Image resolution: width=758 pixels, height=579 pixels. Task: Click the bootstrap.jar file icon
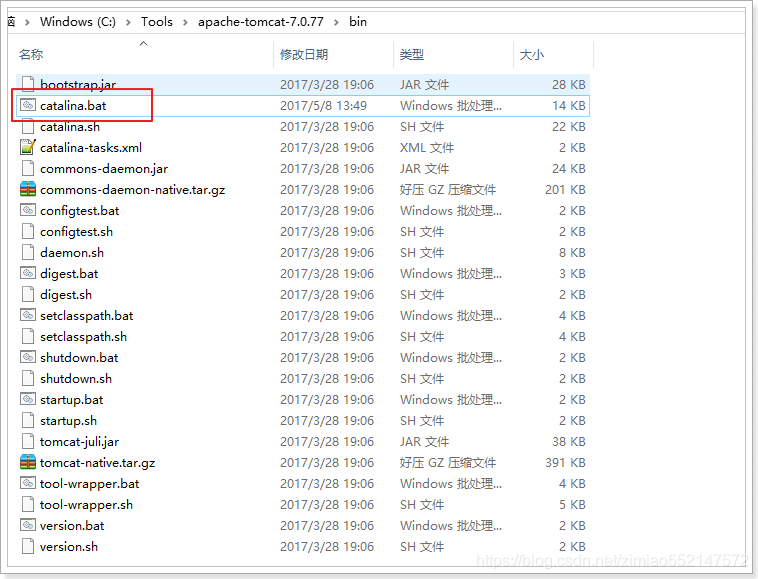pyautogui.click(x=28, y=84)
